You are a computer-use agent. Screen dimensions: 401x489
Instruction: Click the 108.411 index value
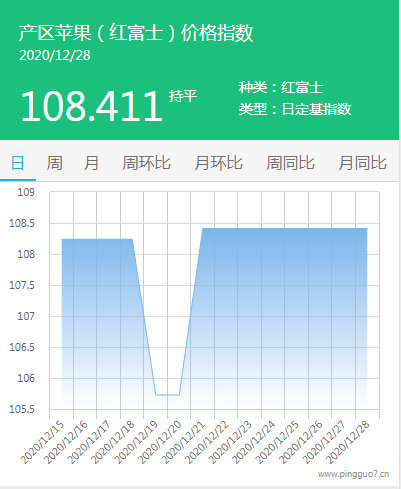[x=92, y=106]
